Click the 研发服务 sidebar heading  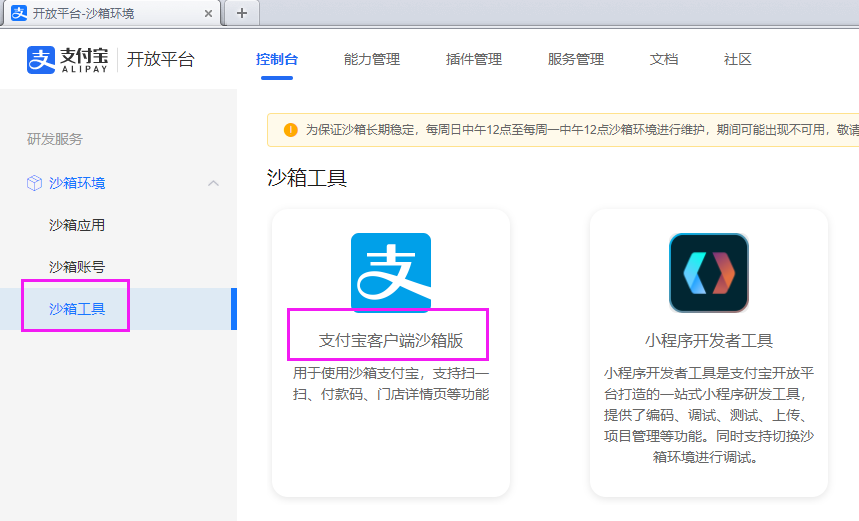(55, 139)
